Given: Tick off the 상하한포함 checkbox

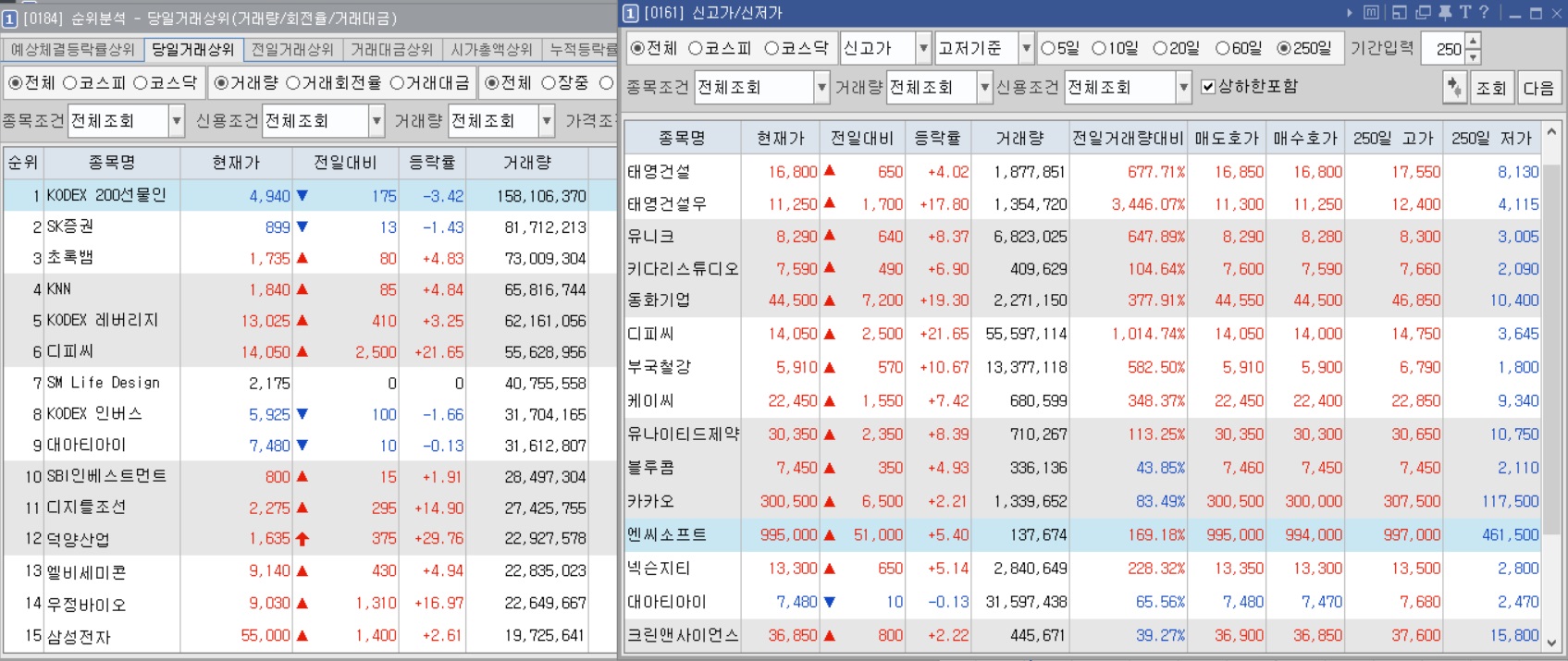Looking at the screenshot, I should point(1207,86).
